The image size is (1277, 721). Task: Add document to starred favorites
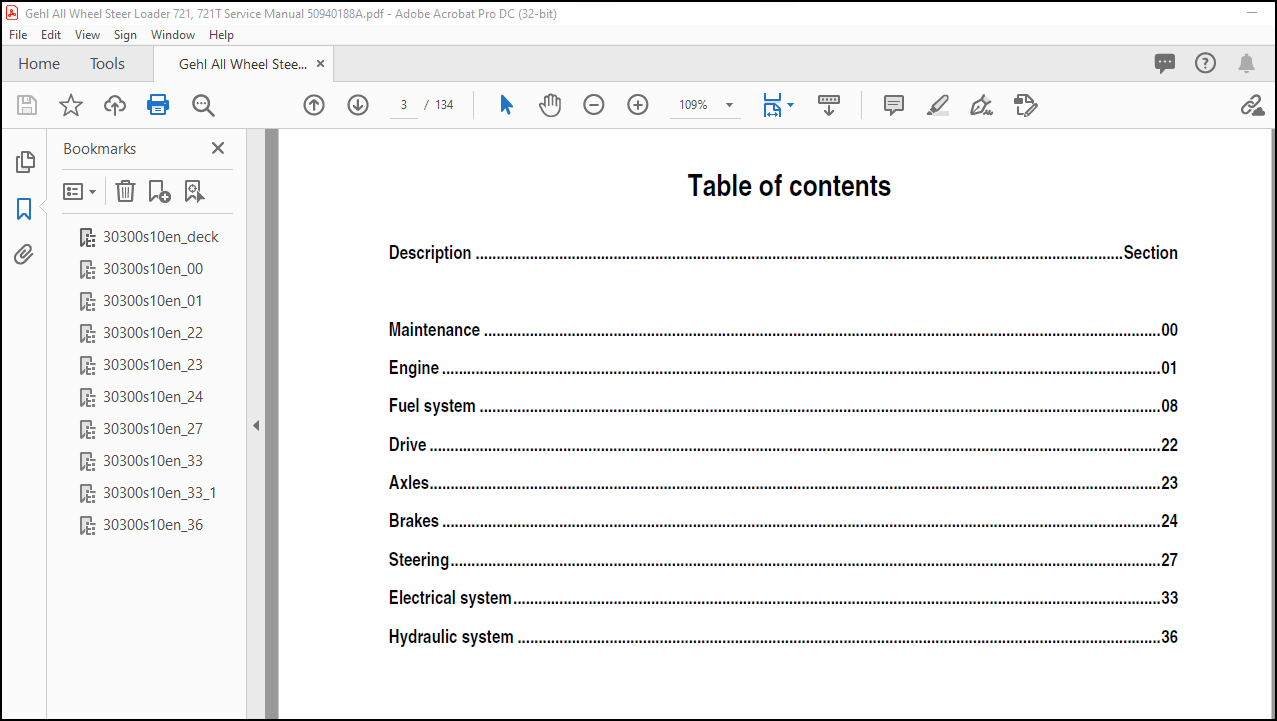click(71, 105)
